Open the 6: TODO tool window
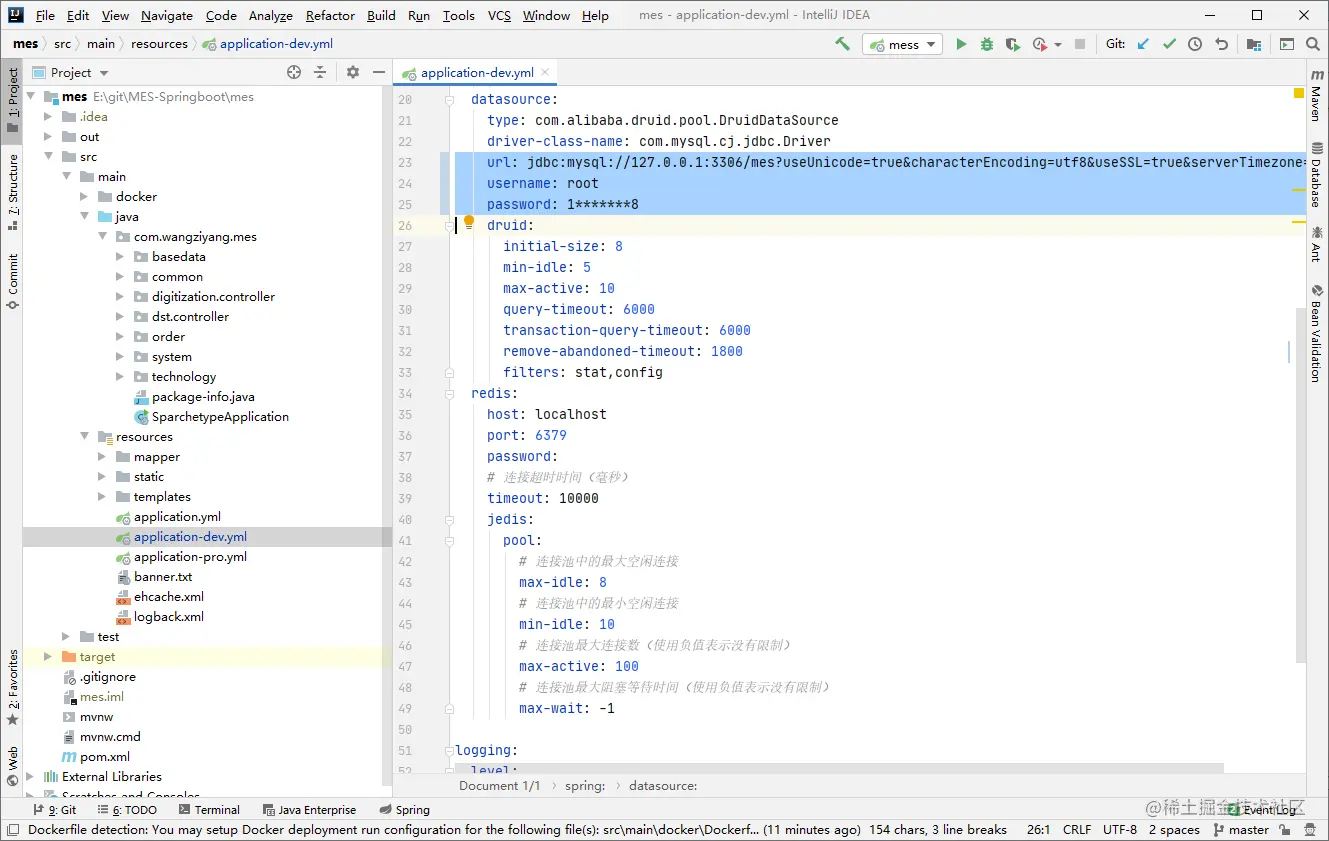This screenshot has height=841, width=1329. (x=126, y=810)
